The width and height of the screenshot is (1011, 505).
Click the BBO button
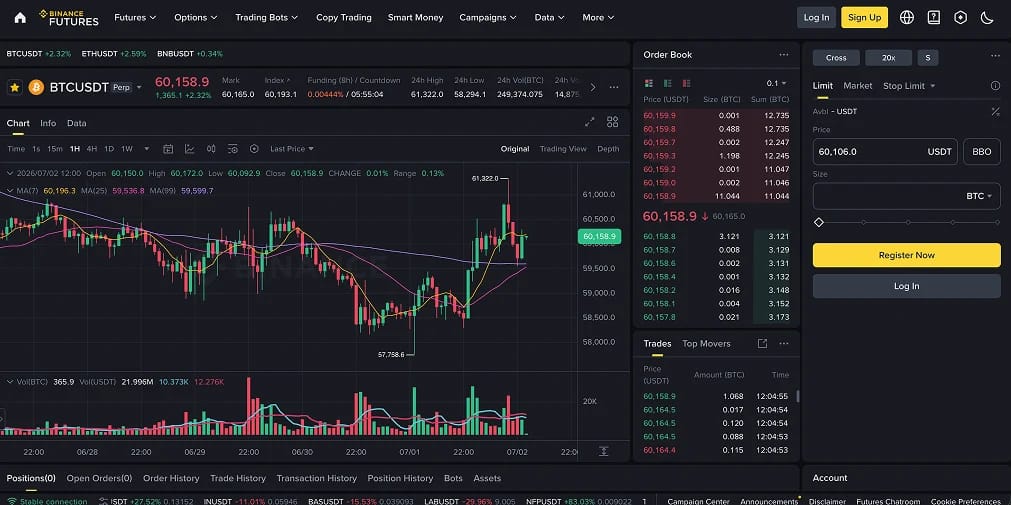tap(981, 152)
